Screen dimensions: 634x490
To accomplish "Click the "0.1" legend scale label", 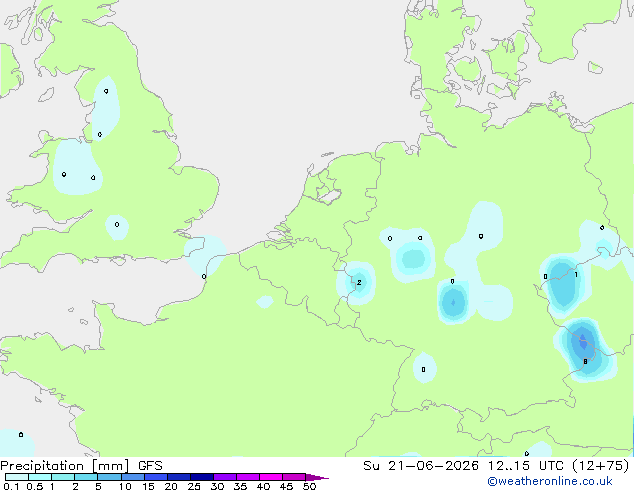I will (x=11, y=486).
